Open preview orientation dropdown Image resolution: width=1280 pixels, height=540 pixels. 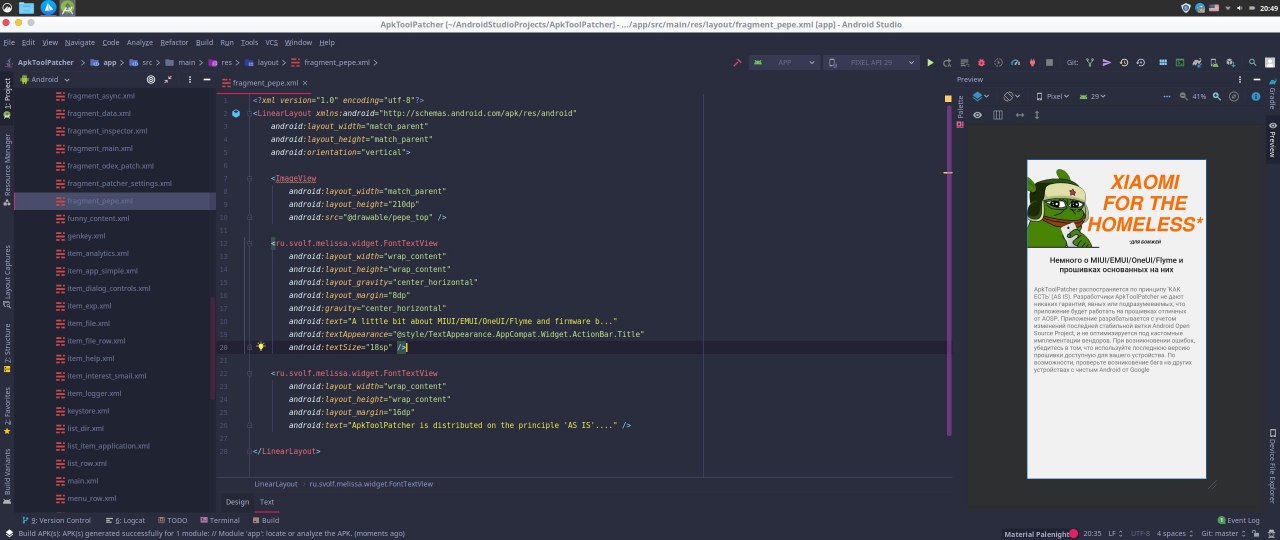pos(1014,96)
